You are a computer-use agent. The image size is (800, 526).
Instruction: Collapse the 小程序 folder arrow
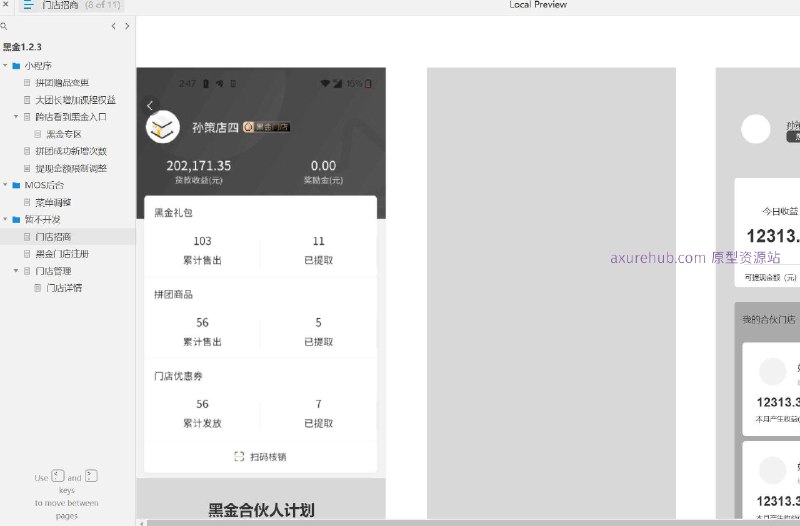(x=5, y=65)
